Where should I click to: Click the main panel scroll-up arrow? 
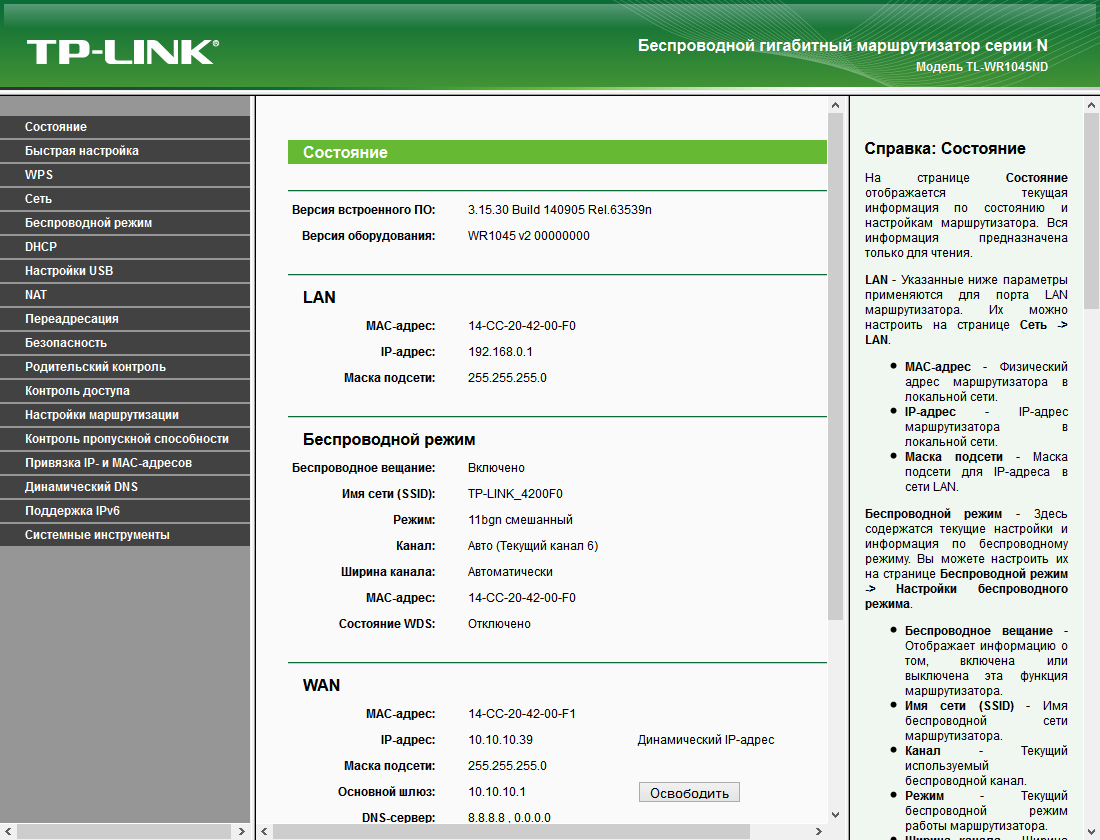tap(835, 105)
